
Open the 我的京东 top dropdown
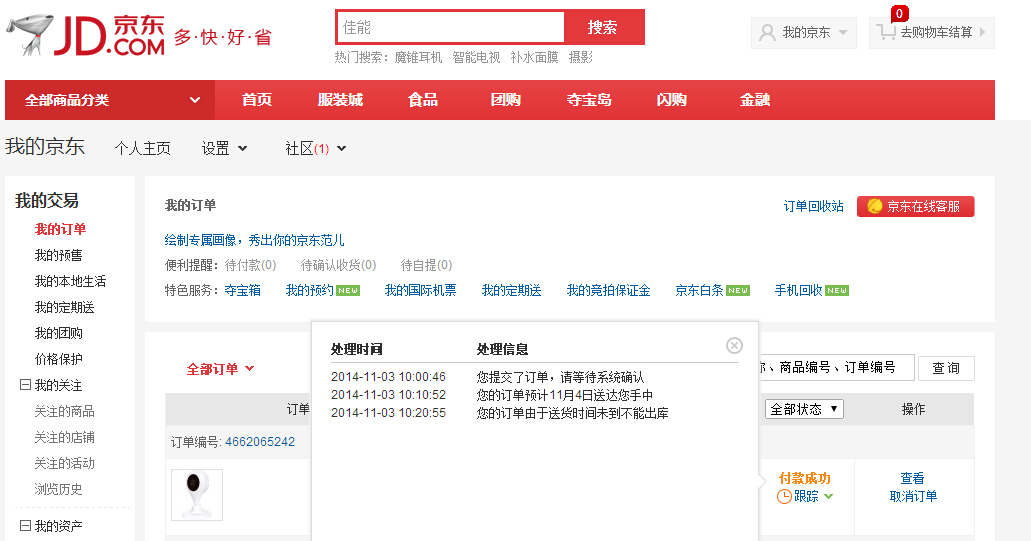803,32
